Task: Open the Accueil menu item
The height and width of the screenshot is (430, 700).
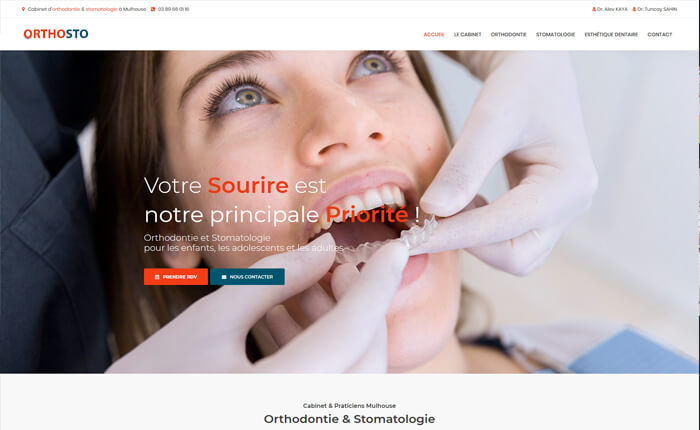Action: [x=434, y=34]
